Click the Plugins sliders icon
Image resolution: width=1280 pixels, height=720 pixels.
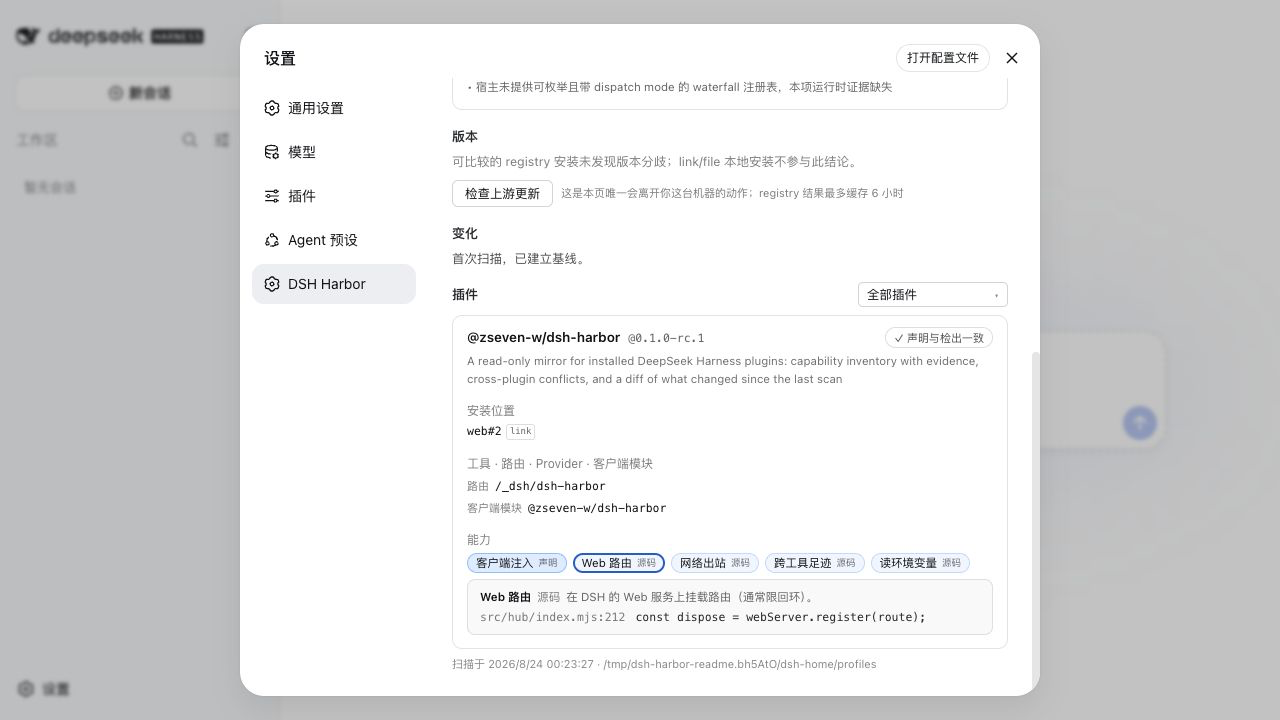coord(272,196)
